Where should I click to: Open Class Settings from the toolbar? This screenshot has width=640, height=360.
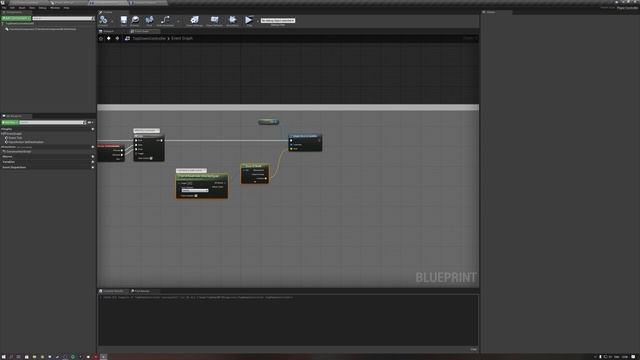pyautogui.click(x=195, y=20)
